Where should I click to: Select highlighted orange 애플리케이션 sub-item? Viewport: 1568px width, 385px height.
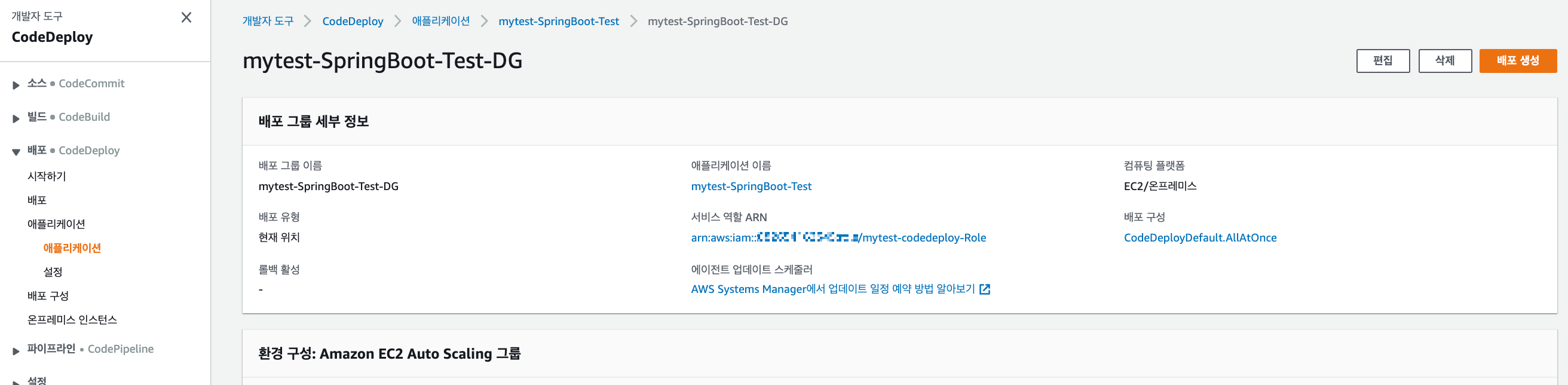72,248
